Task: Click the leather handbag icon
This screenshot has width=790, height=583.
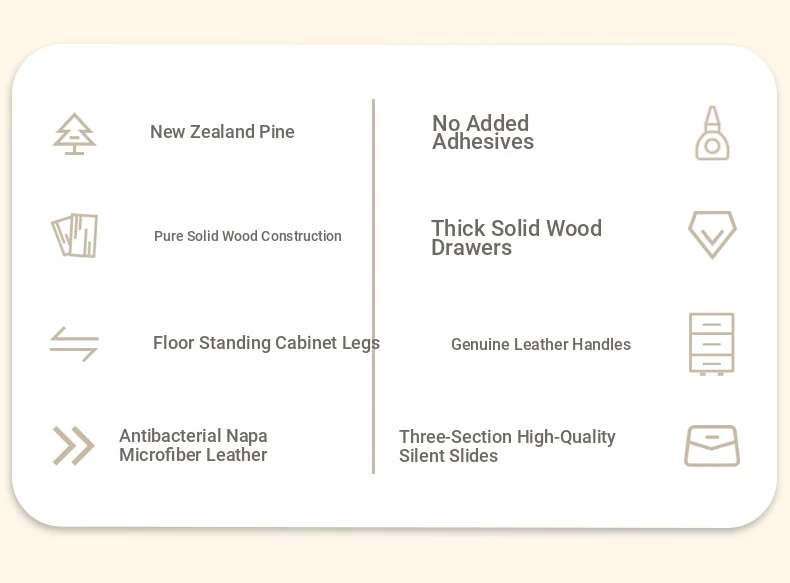Action: point(711,446)
